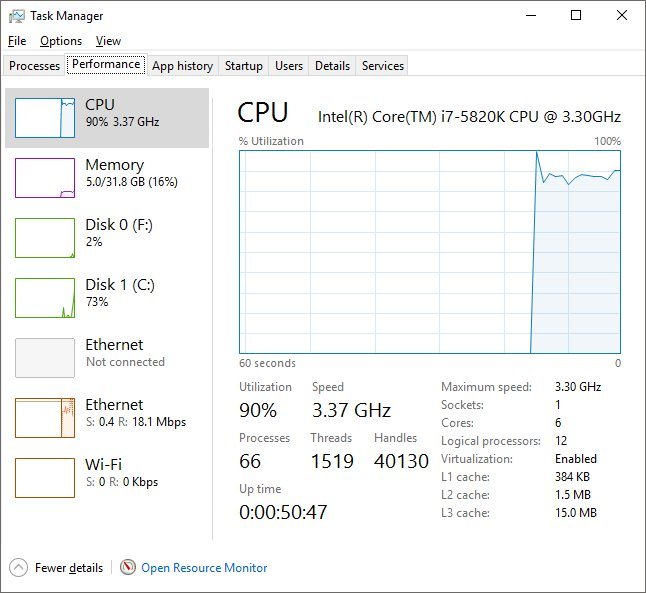Click the L3 cache 15.0 MB value

pos(576,513)
